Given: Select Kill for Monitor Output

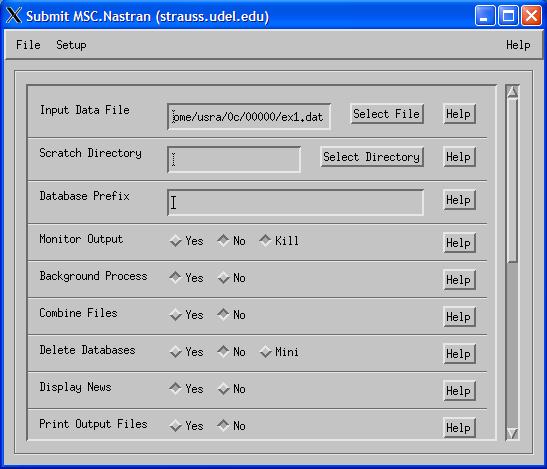Looking at the screenshot, I should [x=279, y=240].
